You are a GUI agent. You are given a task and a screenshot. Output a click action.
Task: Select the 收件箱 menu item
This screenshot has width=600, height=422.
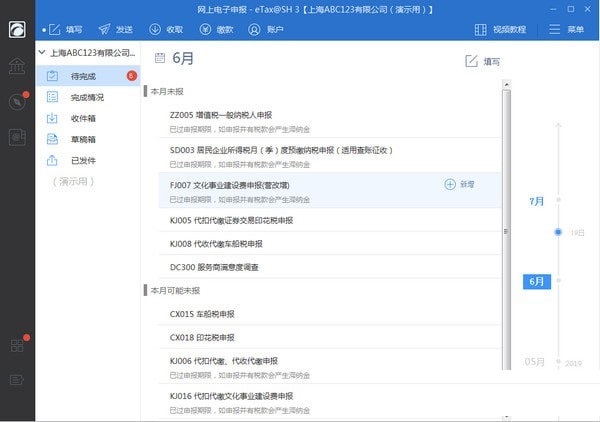(88, 118)
